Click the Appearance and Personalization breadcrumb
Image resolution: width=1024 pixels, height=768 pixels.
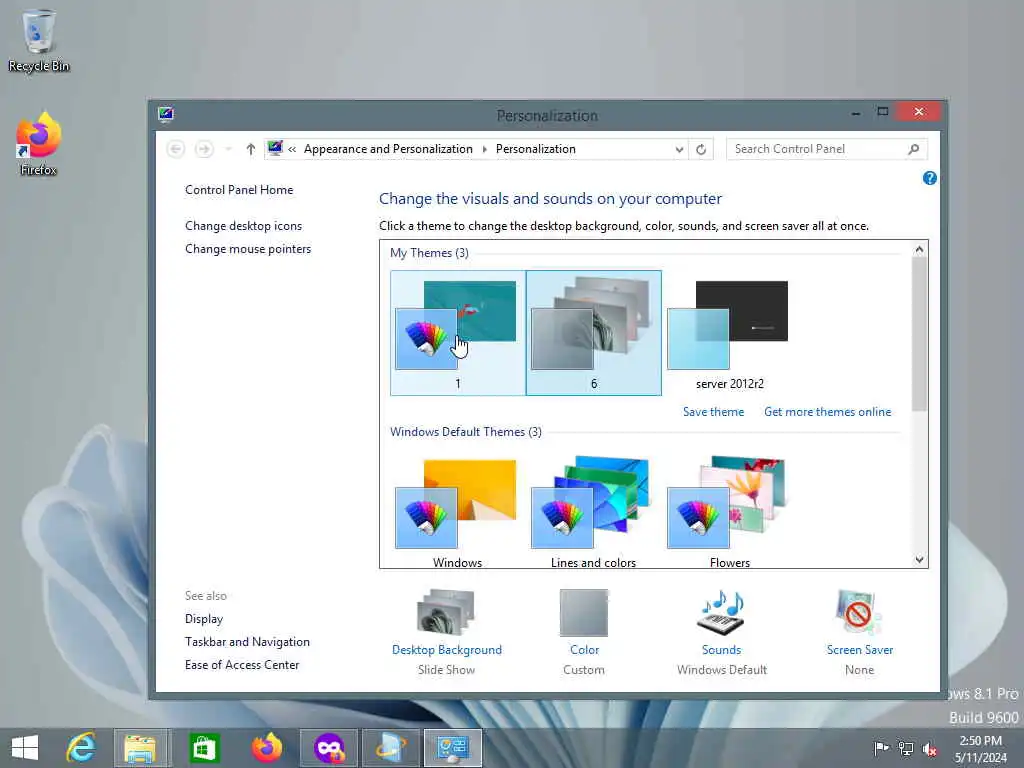click(388, 149)
